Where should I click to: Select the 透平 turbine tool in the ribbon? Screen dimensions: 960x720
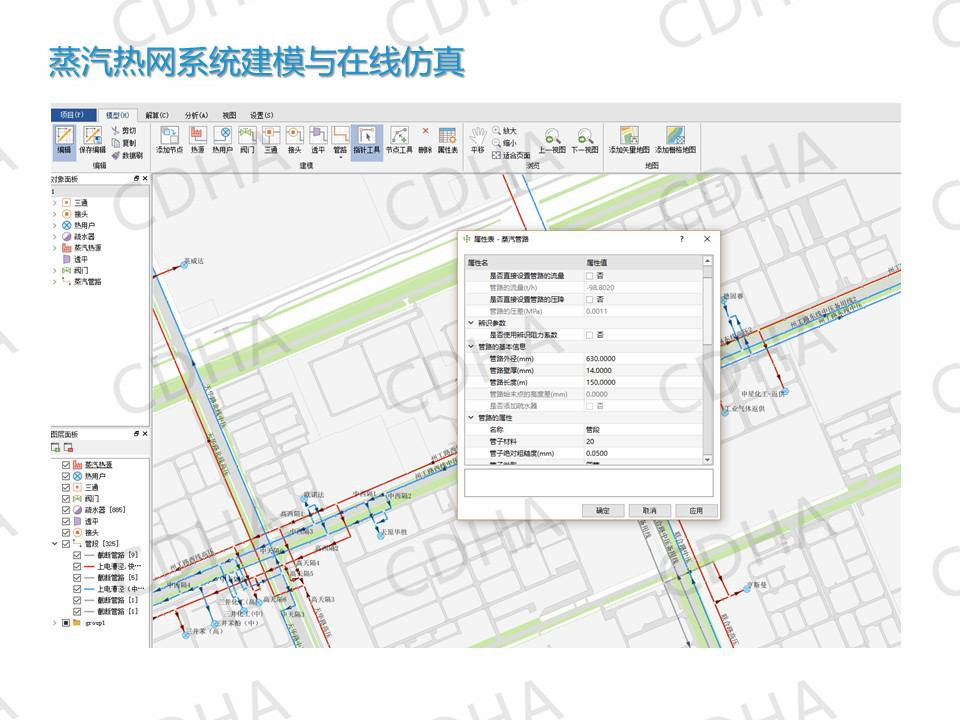pyautogui.click(x=318, y=140)
